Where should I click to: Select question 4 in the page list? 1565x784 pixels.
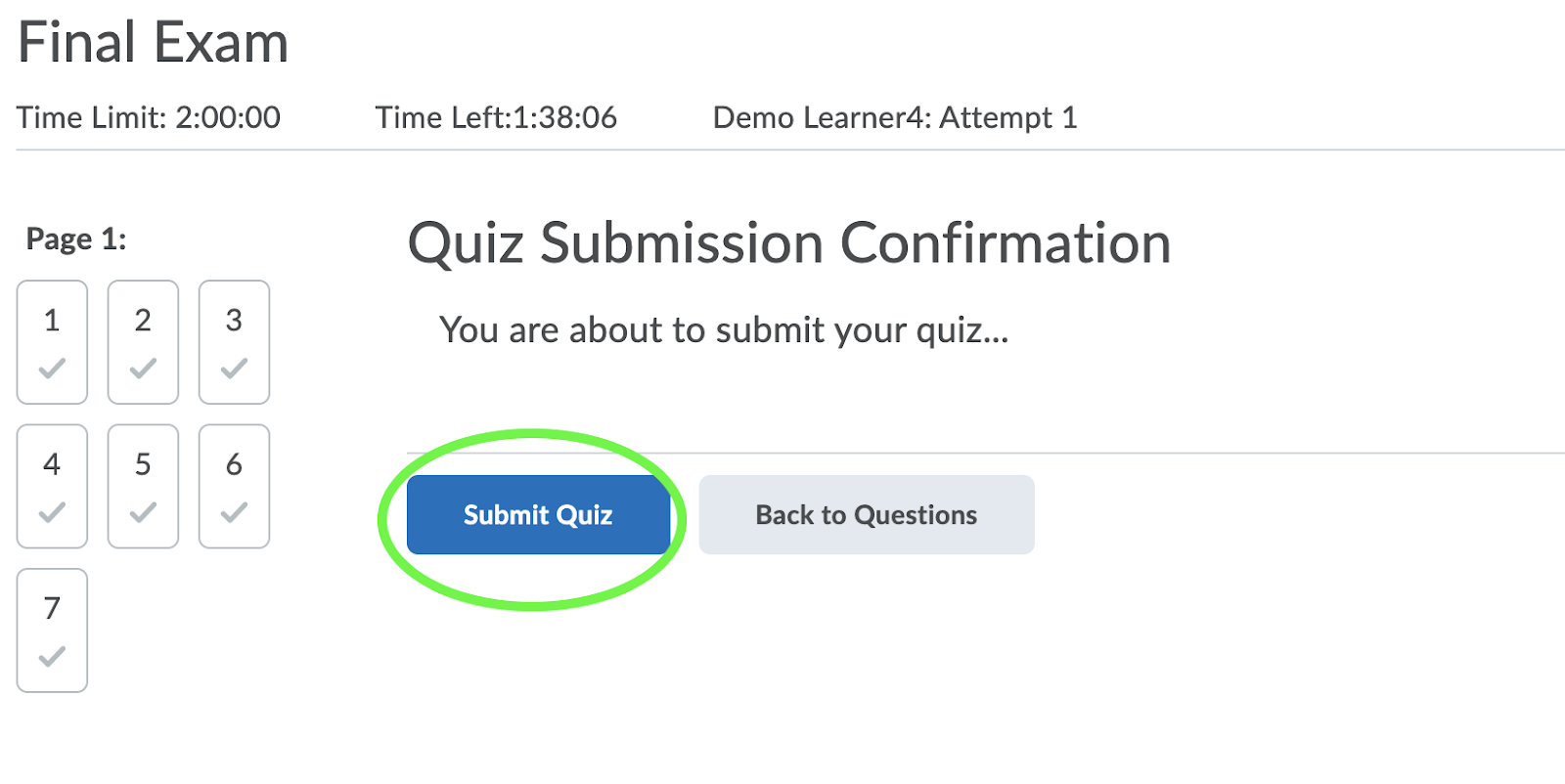tap(52, 486)
